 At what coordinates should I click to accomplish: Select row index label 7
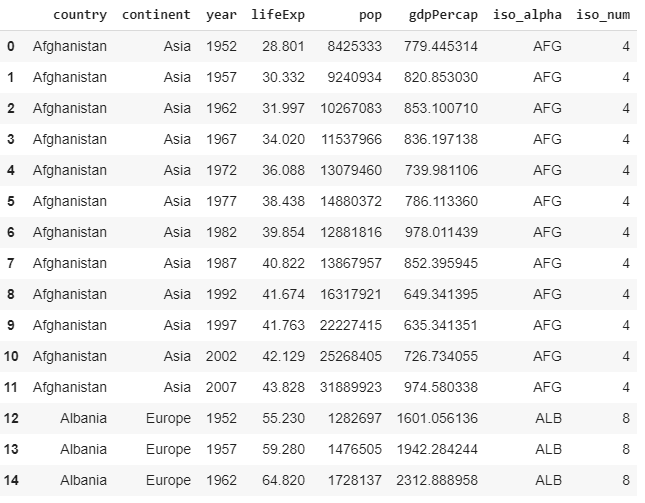[10, 263]
